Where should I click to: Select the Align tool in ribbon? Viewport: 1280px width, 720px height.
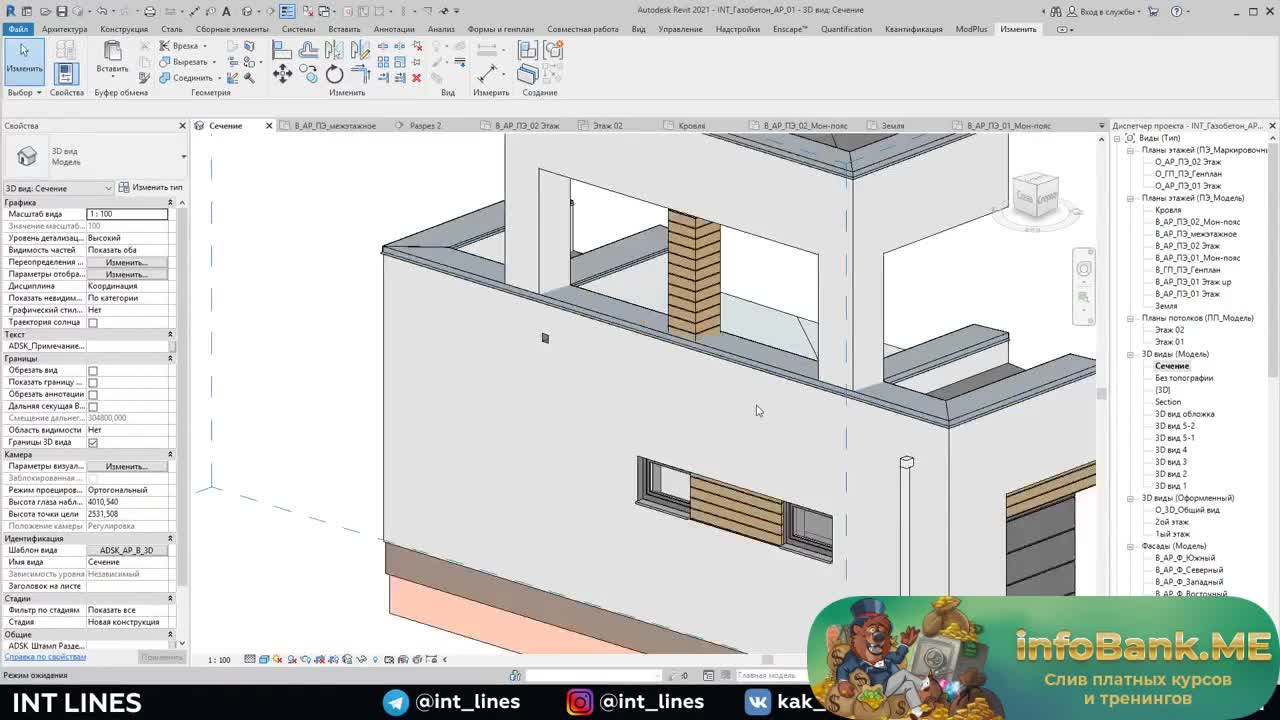point(283,49)
